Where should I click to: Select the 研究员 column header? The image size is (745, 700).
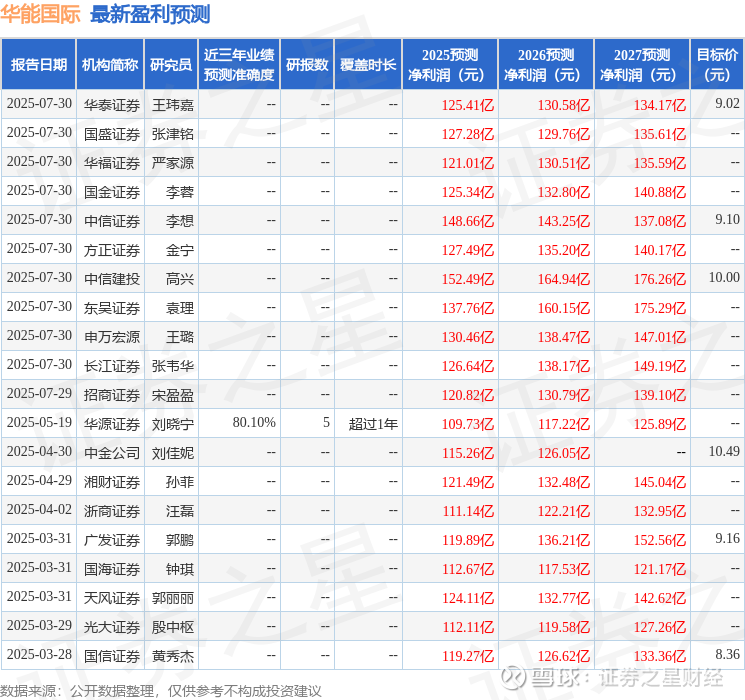tap(171, 65)
